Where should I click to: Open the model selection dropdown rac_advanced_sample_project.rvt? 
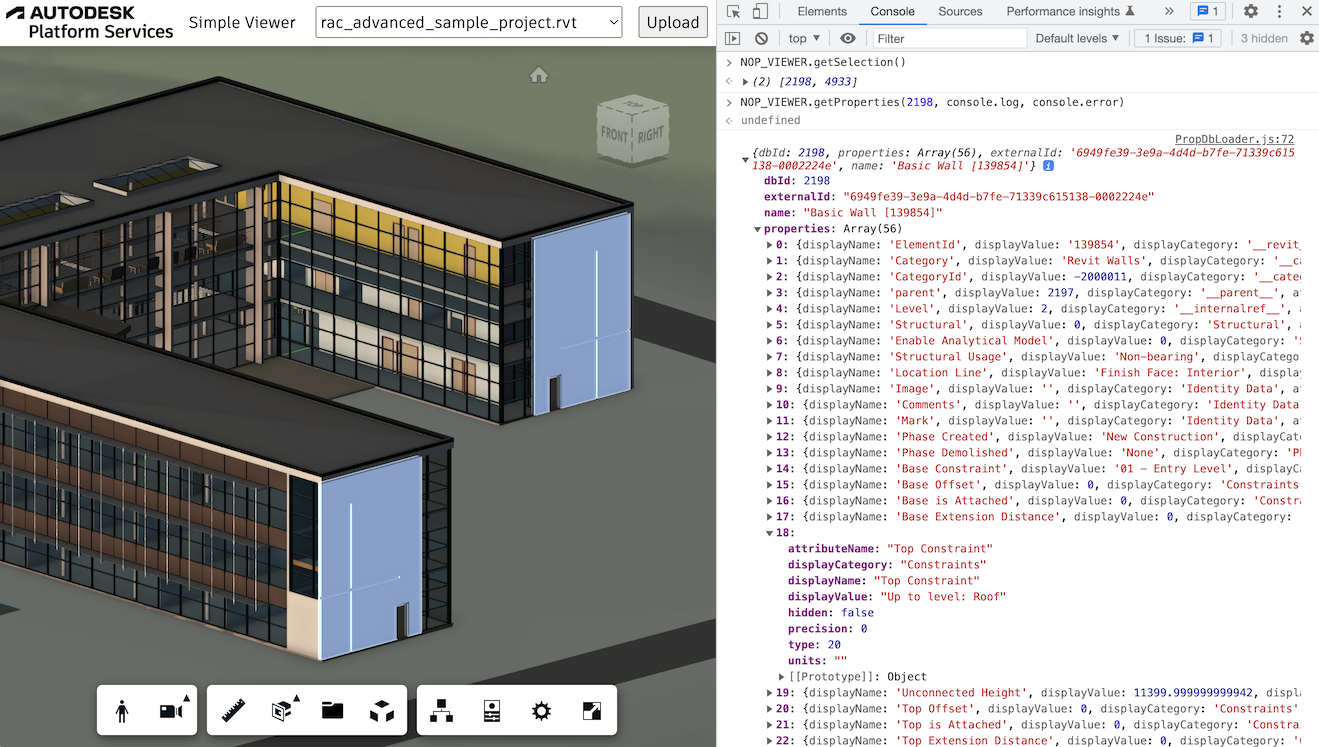[x=468, y=22]
